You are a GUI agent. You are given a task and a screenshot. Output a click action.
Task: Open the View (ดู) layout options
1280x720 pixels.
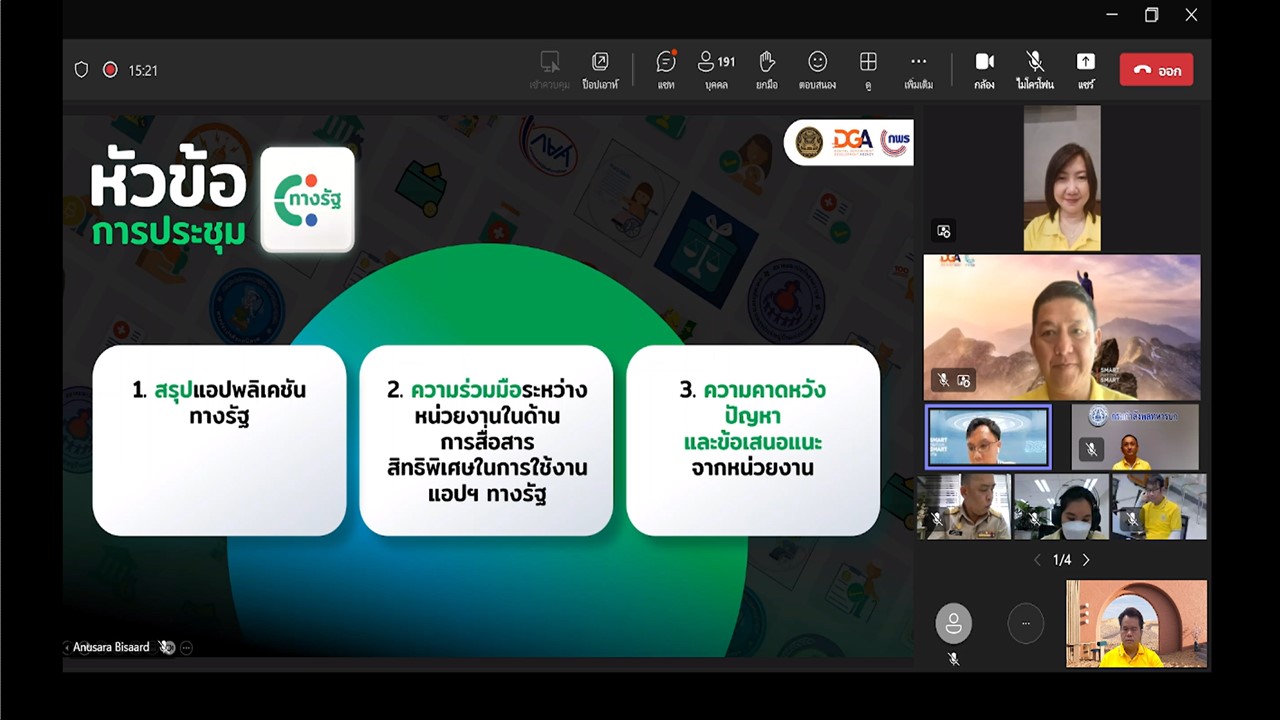coord(868,70)
